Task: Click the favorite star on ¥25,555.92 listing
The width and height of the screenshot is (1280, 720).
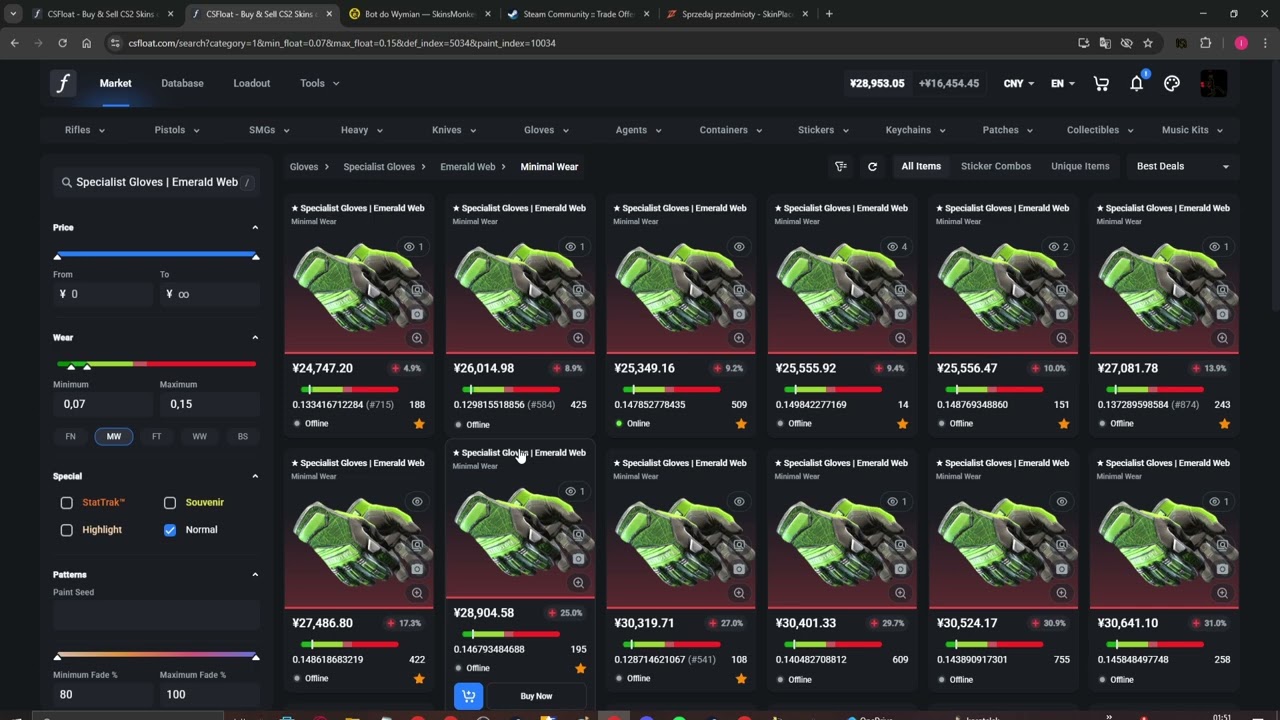Action: coord(902,424)
